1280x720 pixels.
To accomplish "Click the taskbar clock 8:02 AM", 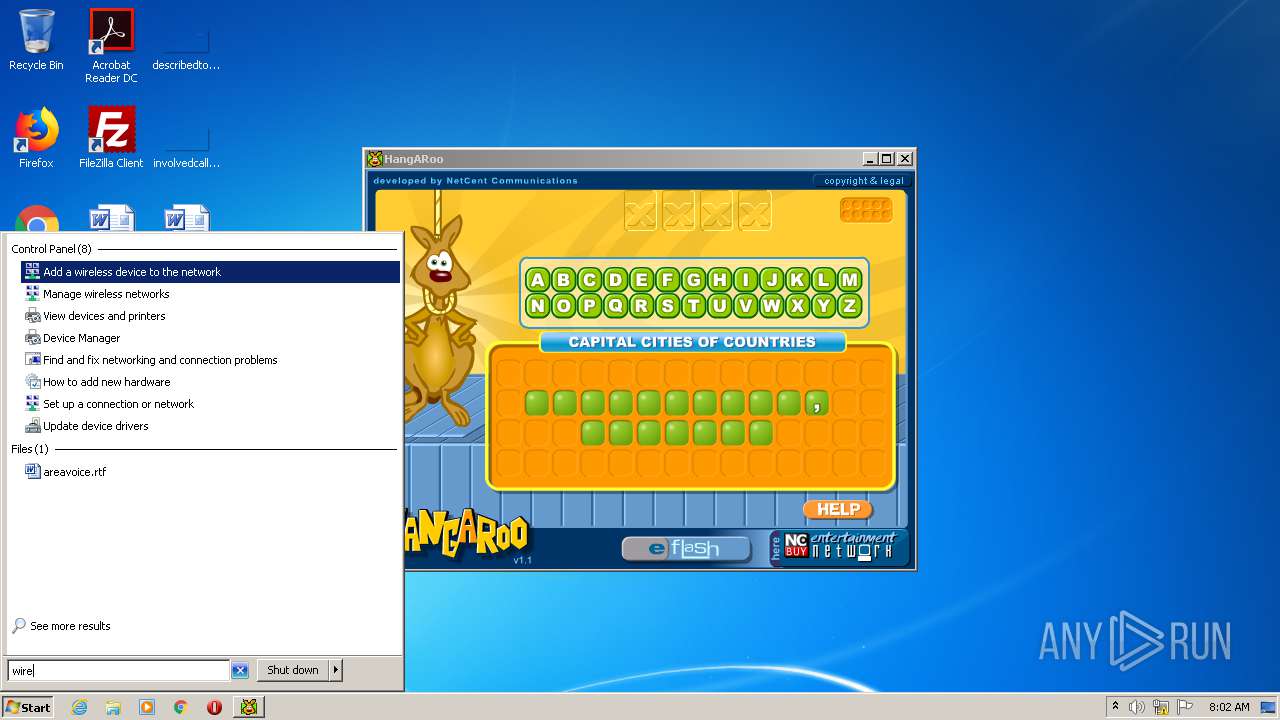I will (1229, 707).
